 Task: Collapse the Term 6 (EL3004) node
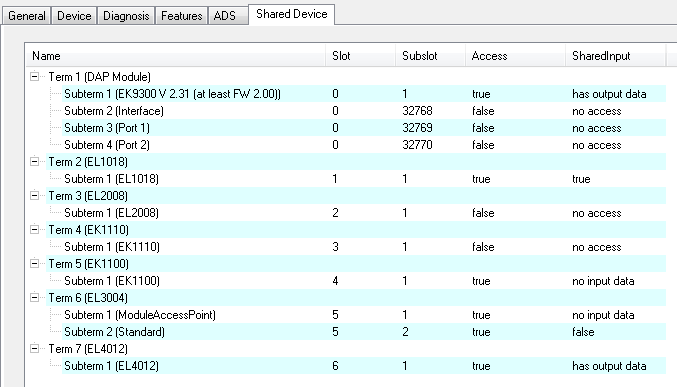[34, 298]
